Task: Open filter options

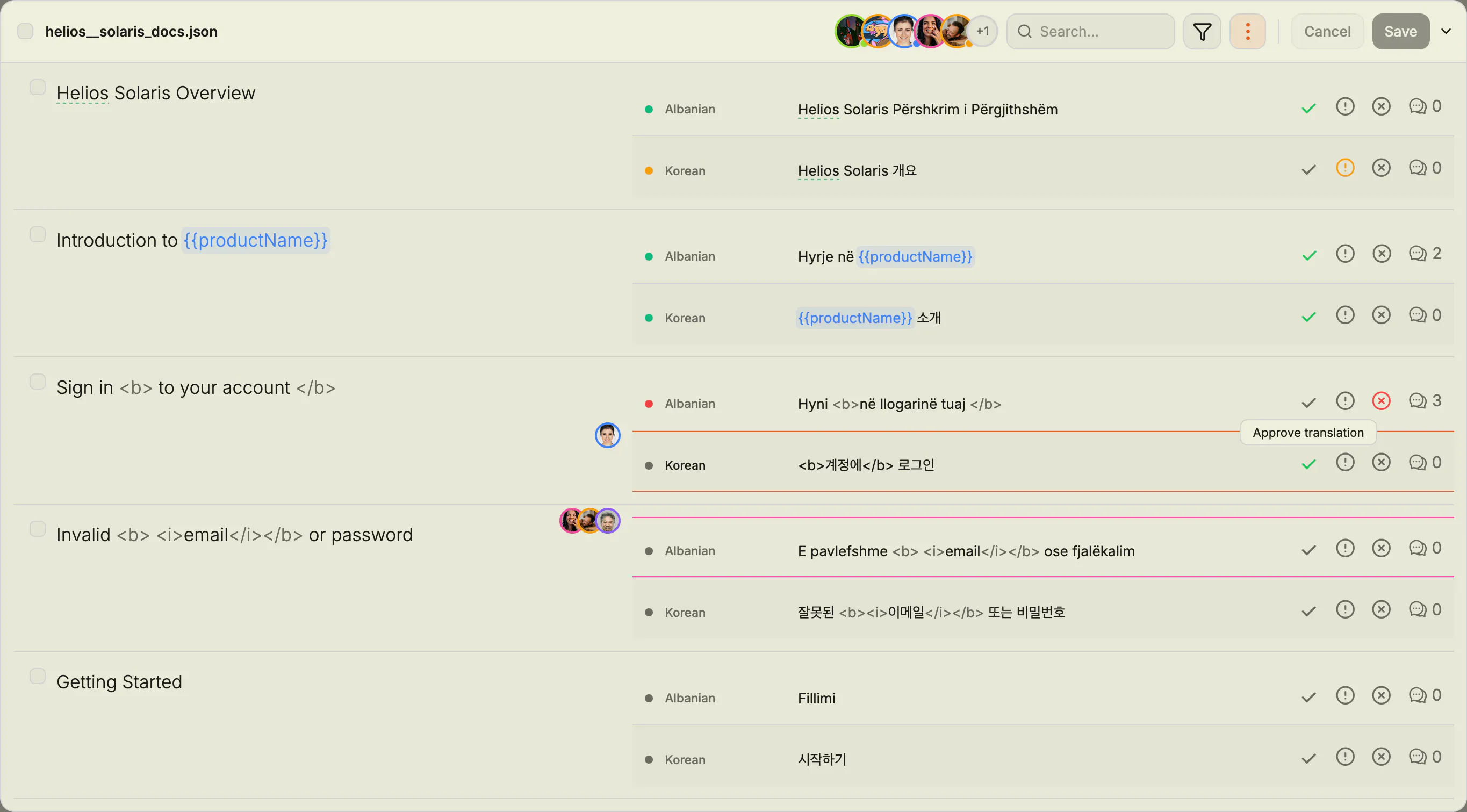Action: coord(1202,31)
